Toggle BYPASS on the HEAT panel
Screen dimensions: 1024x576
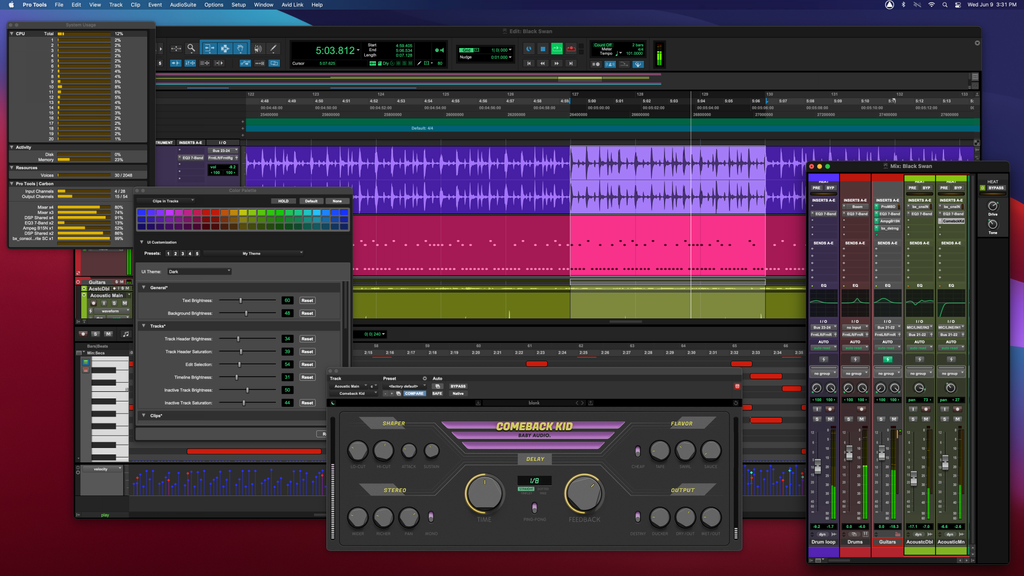click(x=997, y=188)
